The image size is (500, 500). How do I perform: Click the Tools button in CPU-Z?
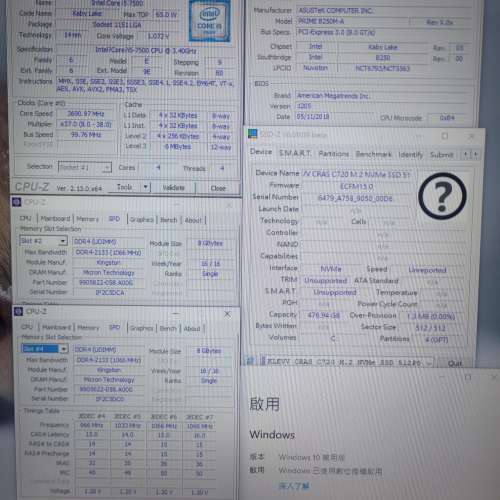(x=125, y=187)
